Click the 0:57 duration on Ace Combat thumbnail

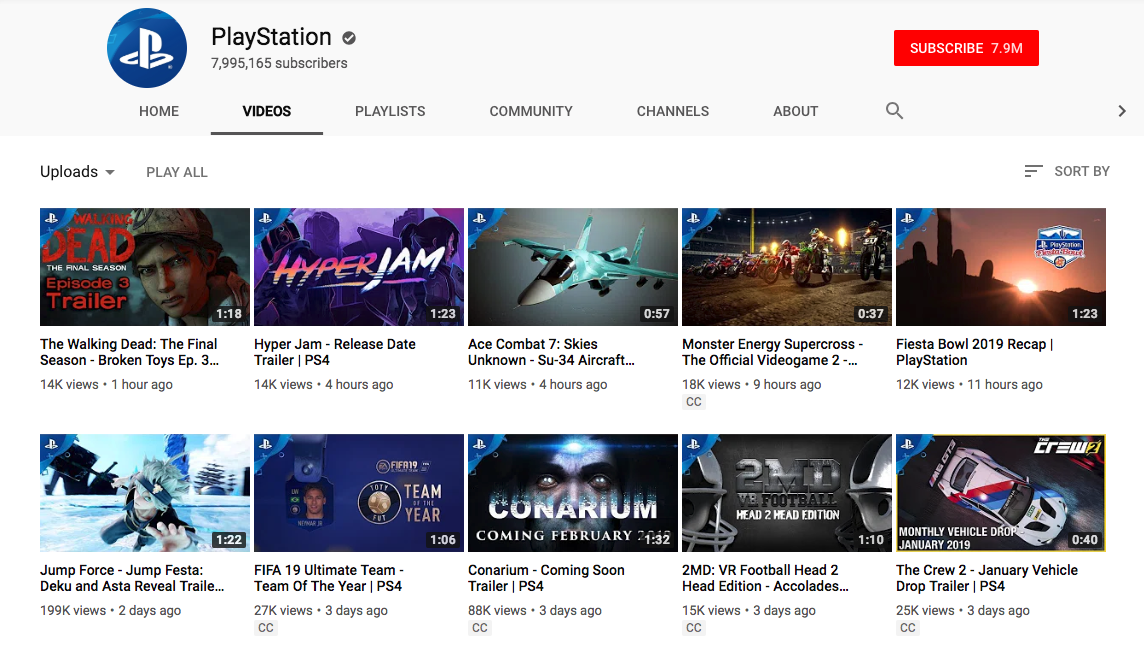[657, 314]
